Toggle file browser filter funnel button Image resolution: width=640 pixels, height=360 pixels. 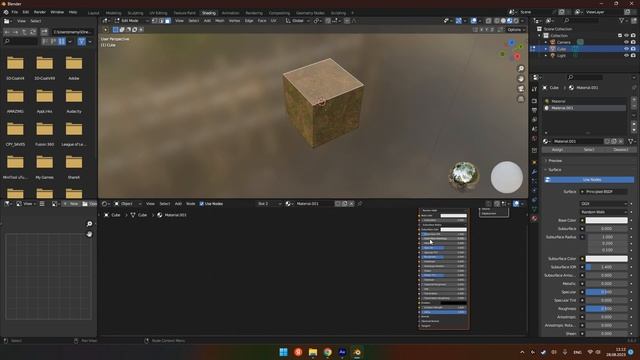click(82, 41)
